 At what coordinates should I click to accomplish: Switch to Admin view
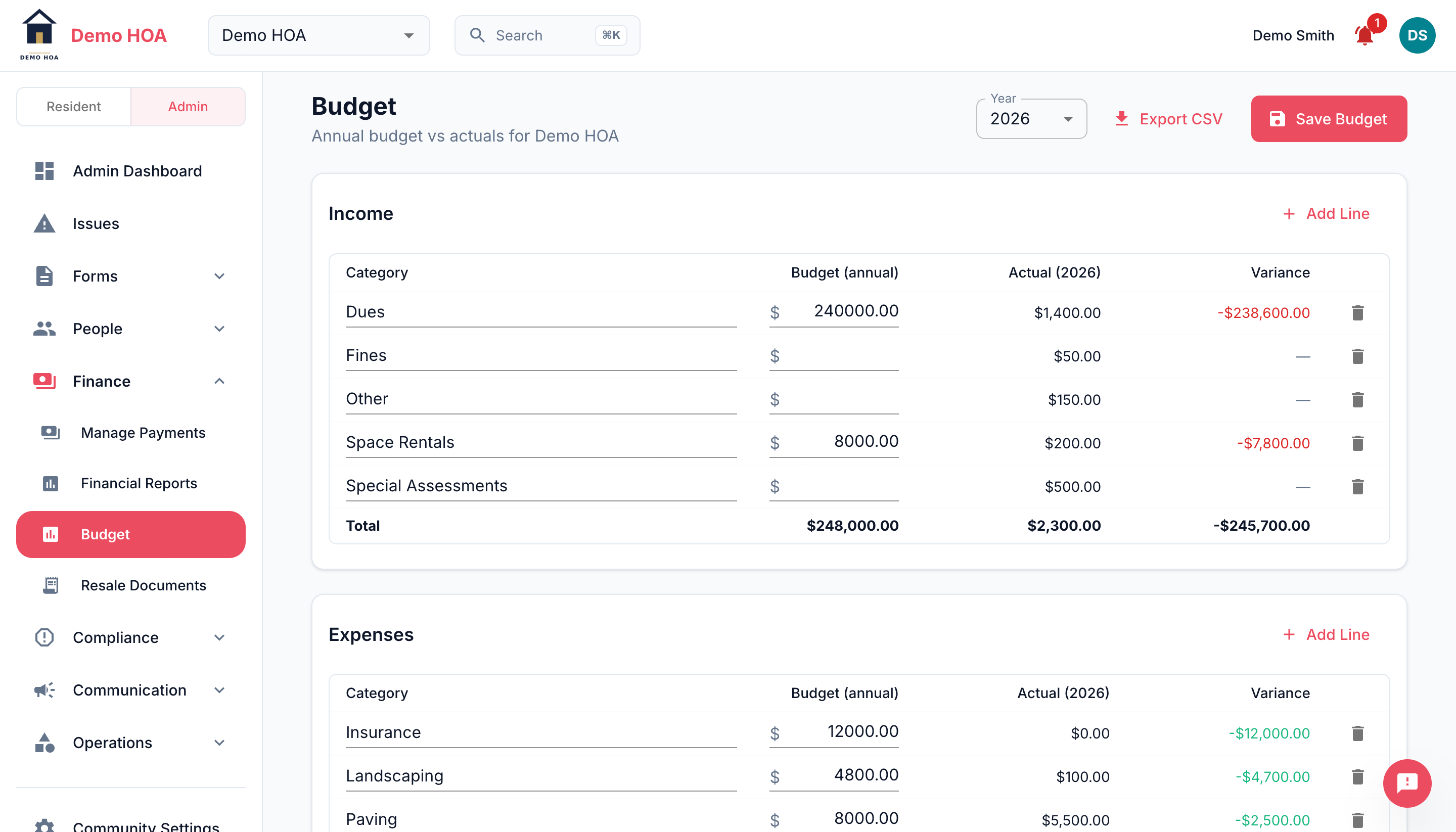click(188, 107)
